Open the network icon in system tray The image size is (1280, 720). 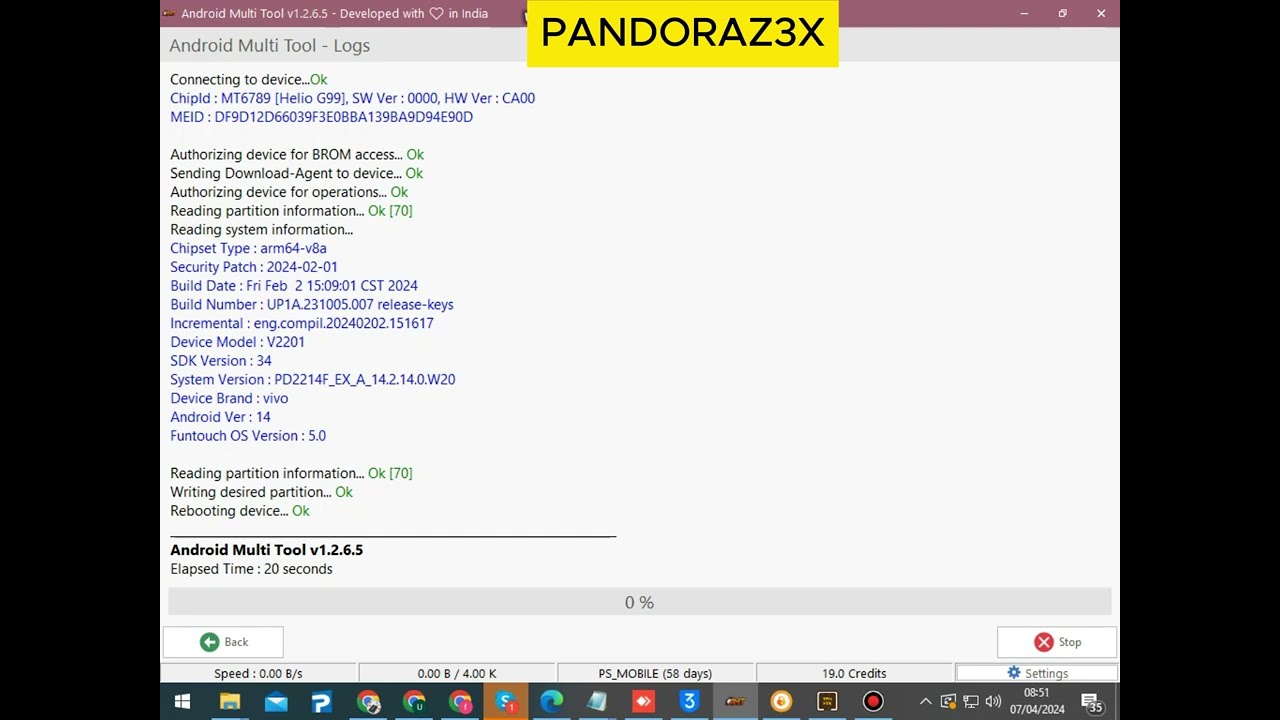(970, 702)
